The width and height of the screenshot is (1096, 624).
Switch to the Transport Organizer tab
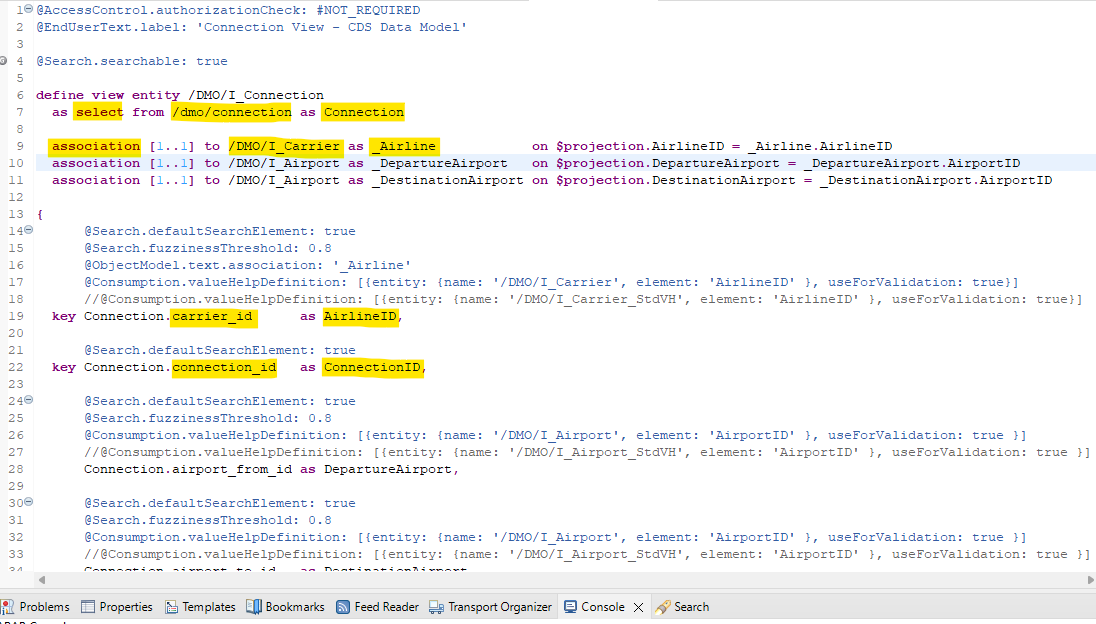490,607
